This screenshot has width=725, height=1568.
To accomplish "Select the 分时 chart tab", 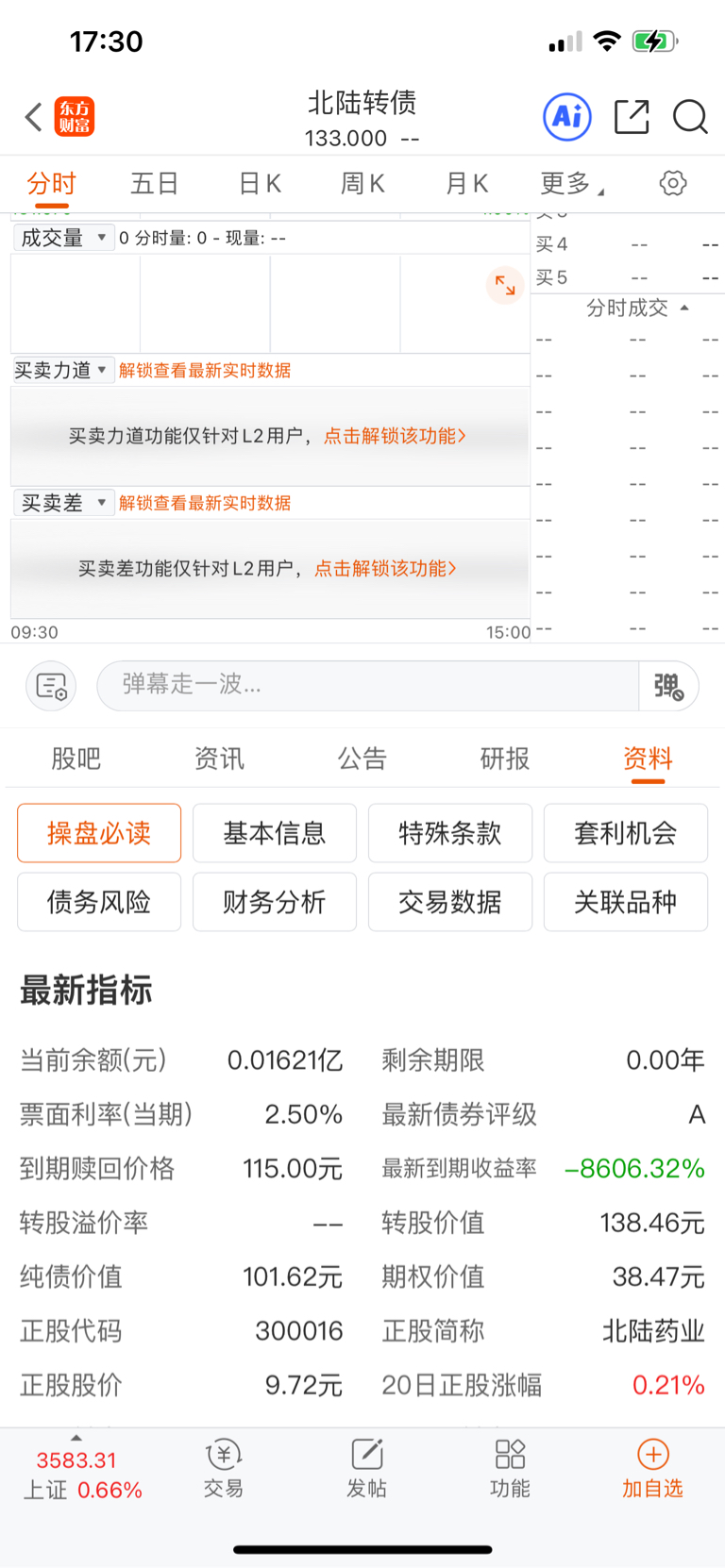I will (51, 183).
